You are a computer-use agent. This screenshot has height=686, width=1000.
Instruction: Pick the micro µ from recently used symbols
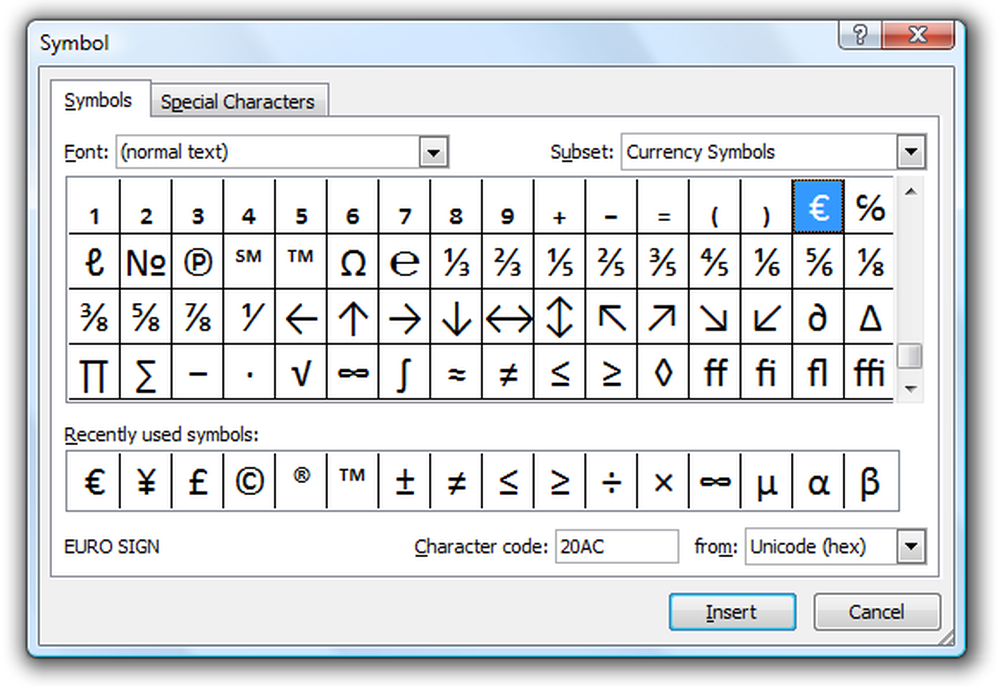(766, 481)
